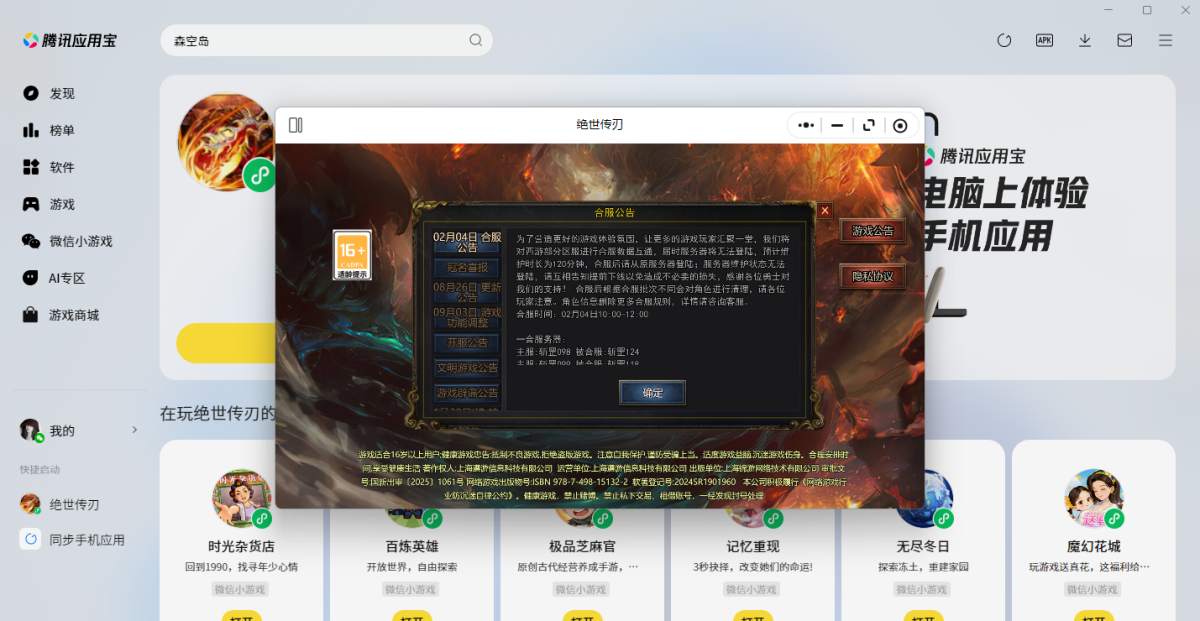Open the mail messages icon
The width and height of the screenshot is (1200, 621).
[1125, 40]
